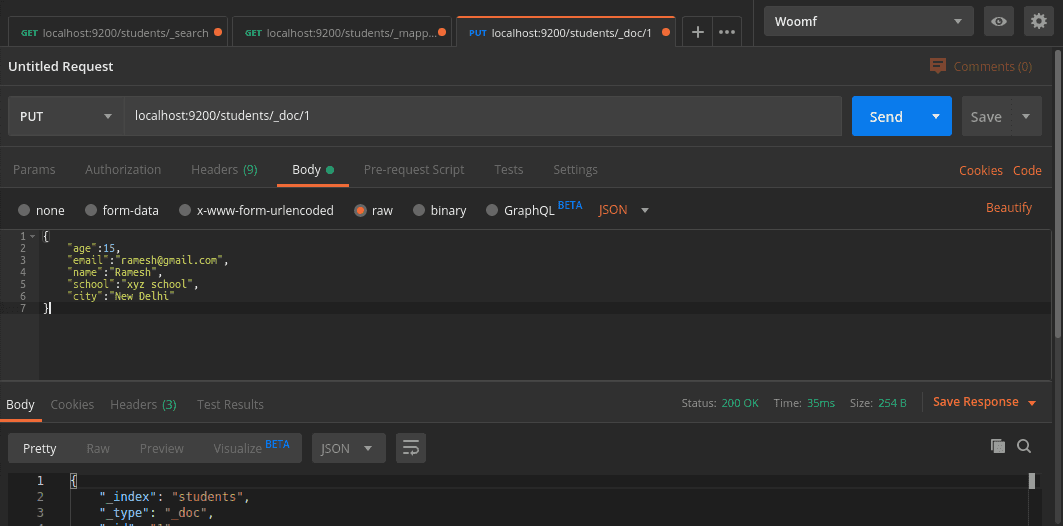Click the environment quick look eye icon

997,21
